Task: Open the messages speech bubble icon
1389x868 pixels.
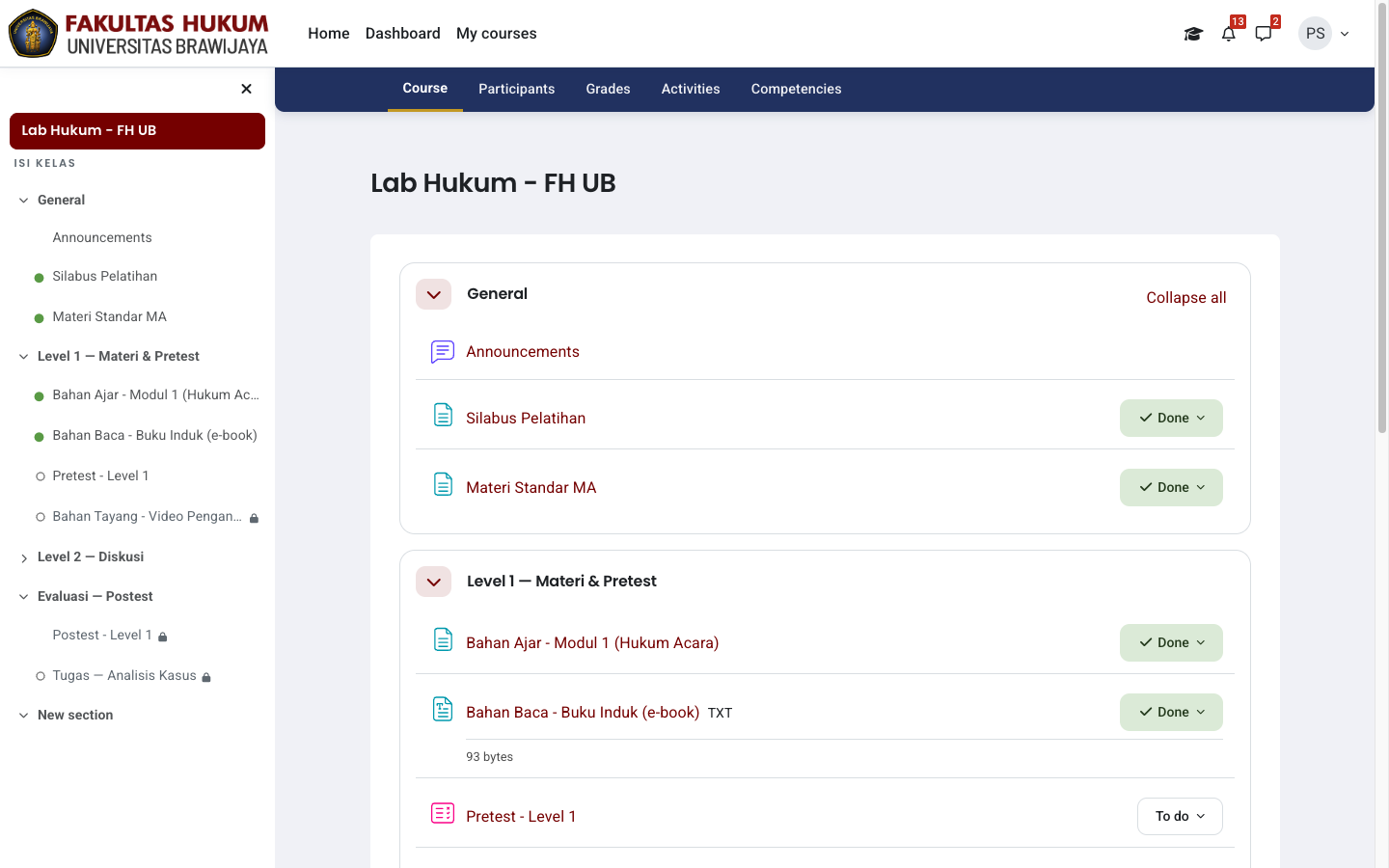Action: tap(1264, 34)
